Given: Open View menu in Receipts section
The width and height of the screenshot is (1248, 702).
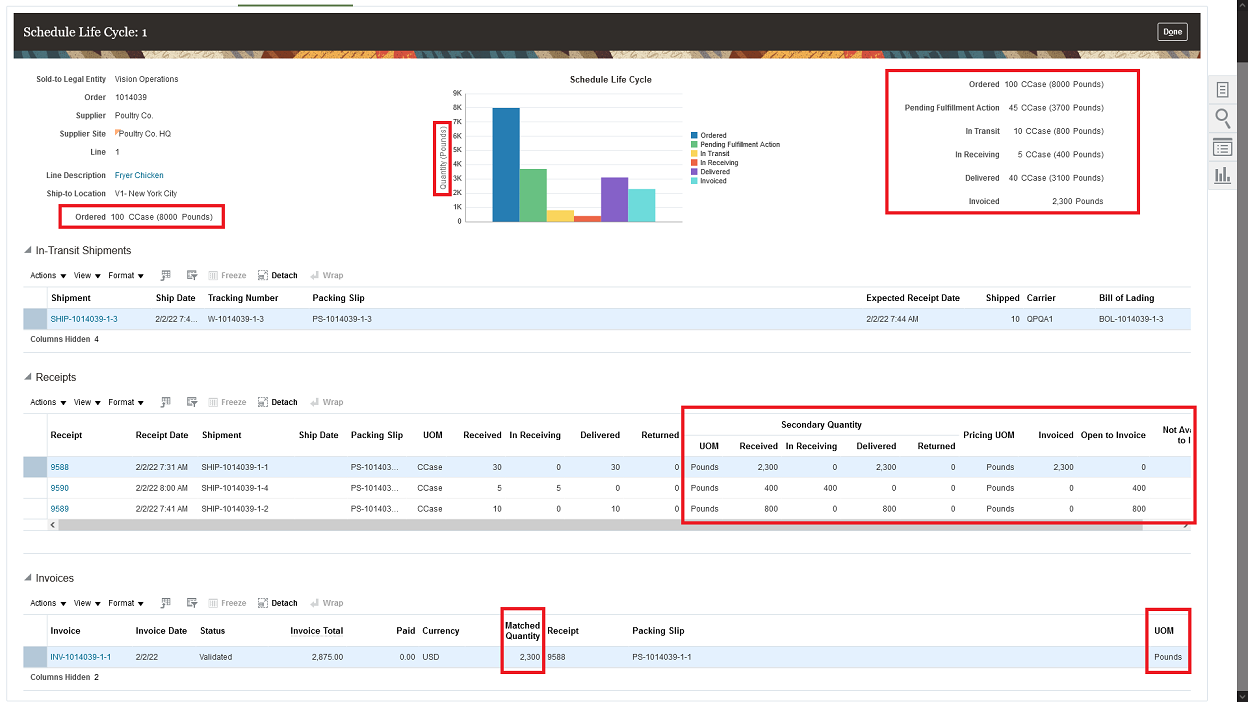Looking at the screenshot, I should pyautogui.click(x=87, y=403).
